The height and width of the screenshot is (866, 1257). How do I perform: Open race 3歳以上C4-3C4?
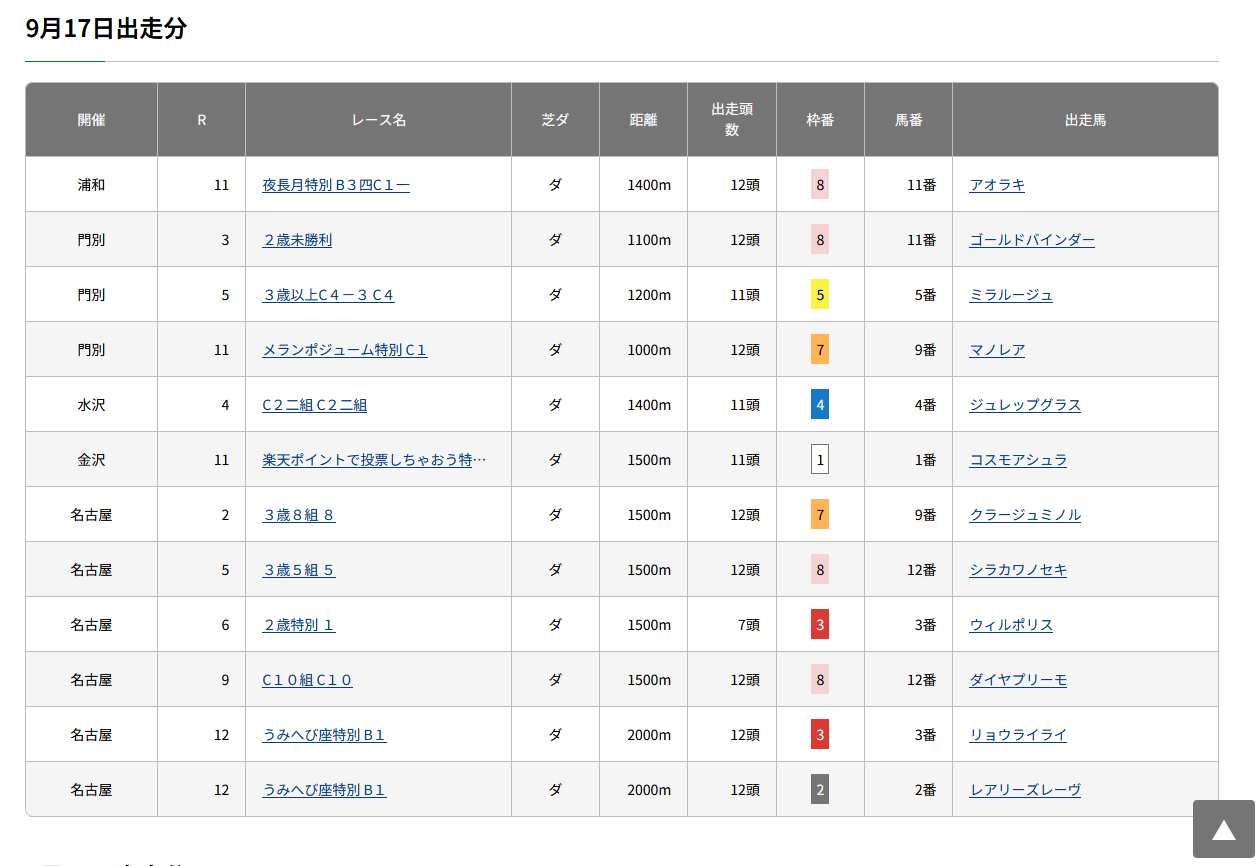point(328,295)
